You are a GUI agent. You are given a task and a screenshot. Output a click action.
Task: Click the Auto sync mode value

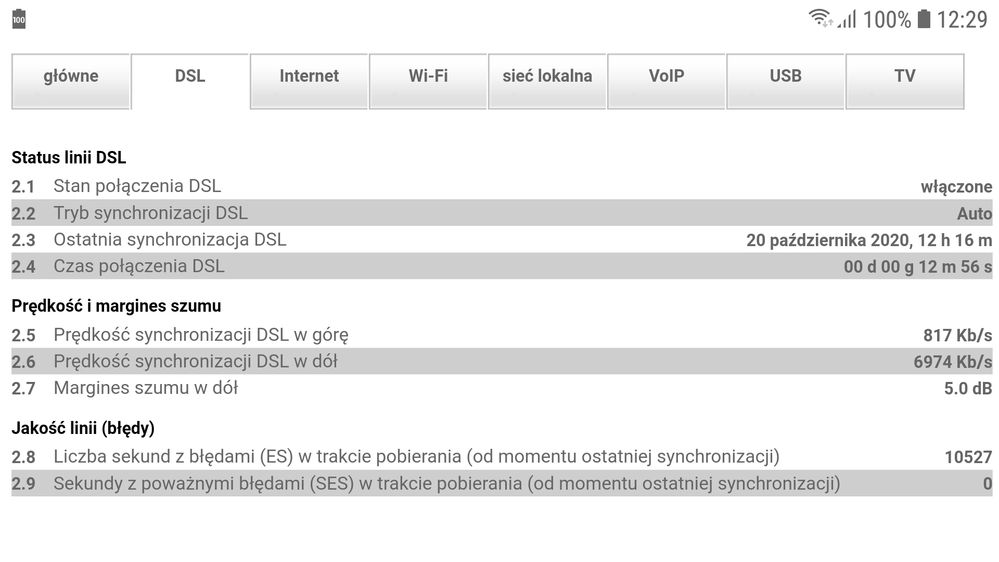[x=974, y=213]
